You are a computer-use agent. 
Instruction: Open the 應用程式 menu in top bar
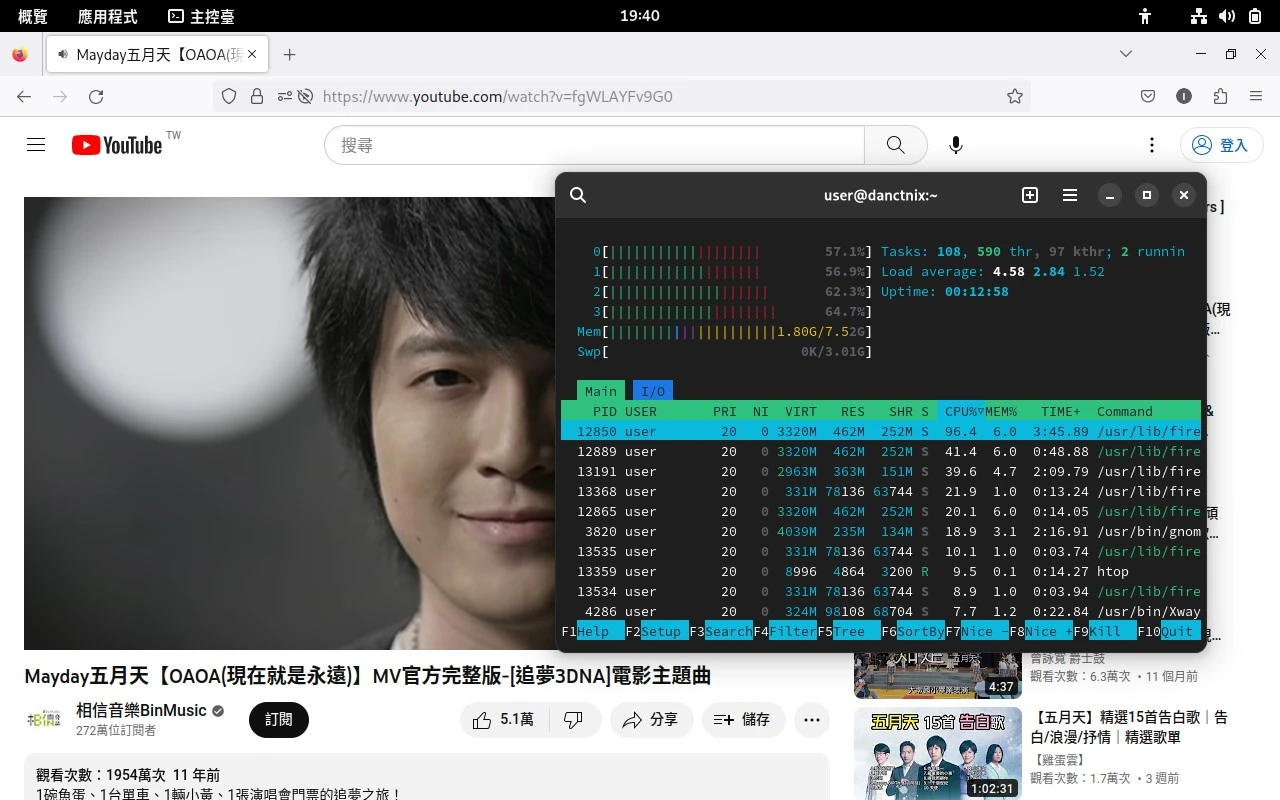click(107, 16)
